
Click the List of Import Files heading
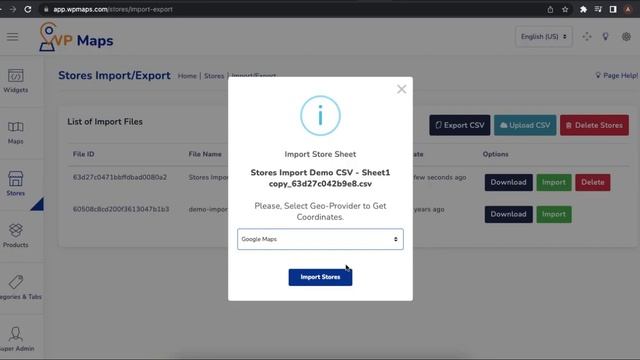[105, 122]
